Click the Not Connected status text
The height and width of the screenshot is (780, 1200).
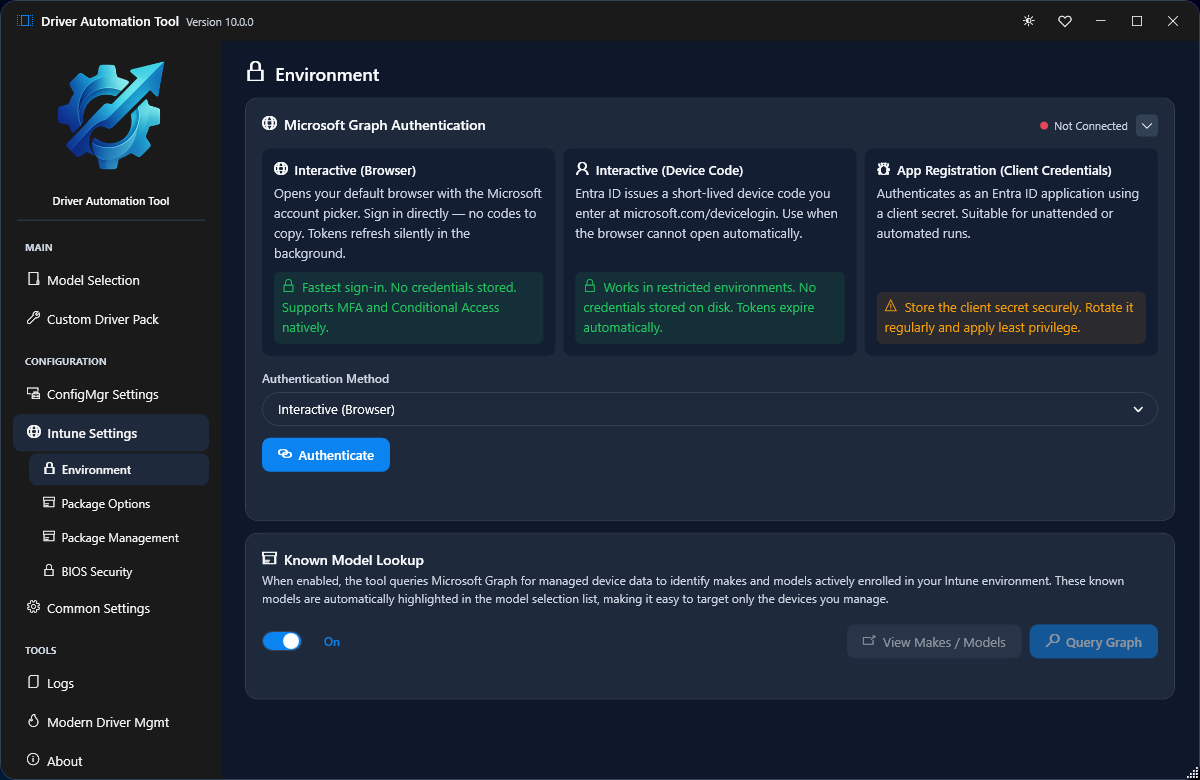(1091, 126)
